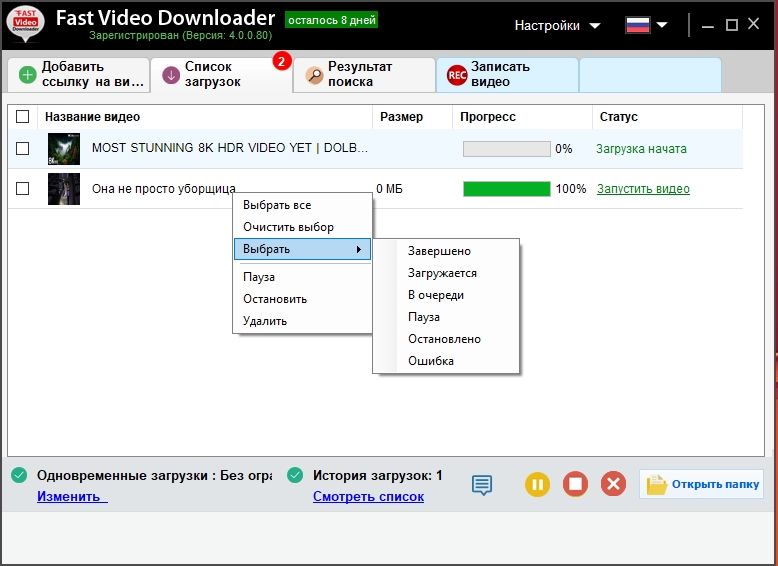778x566 pixels.
Task: Open the Результат поиска tab
Action: pyautogui.click(x=365, y=75)
